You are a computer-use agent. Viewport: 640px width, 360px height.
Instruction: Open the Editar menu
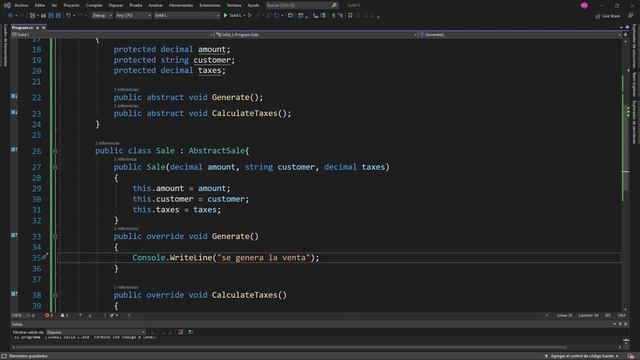40,5
